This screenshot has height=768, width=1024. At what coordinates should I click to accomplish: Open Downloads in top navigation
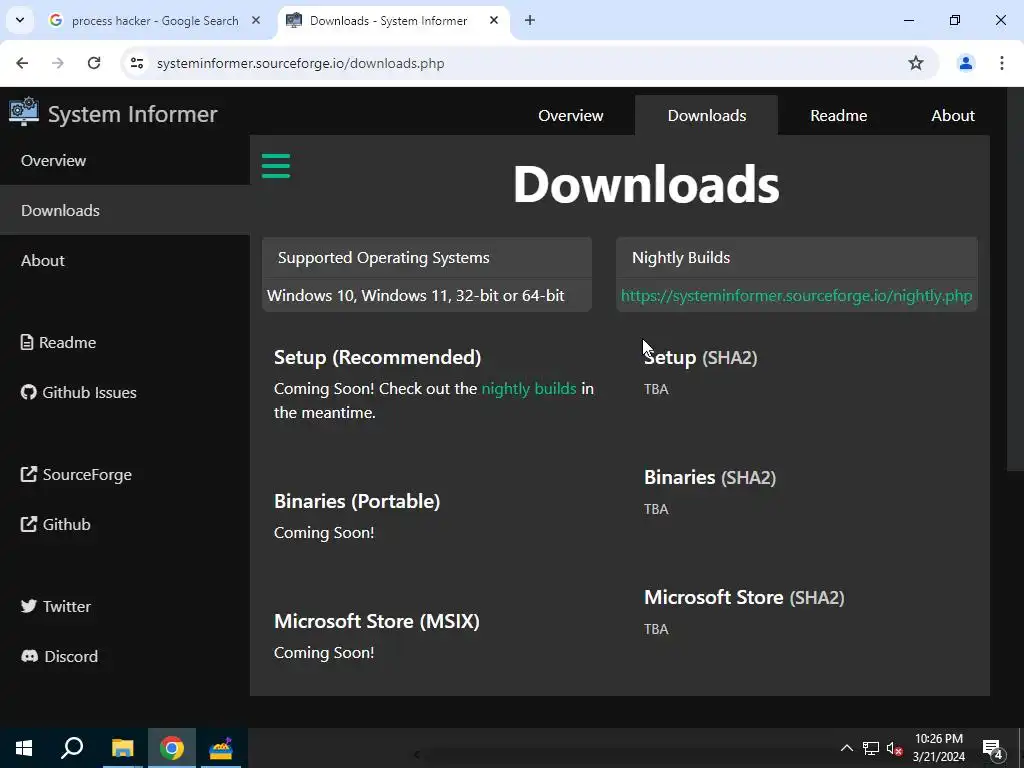pyautogui.click(x=707, y=116)
